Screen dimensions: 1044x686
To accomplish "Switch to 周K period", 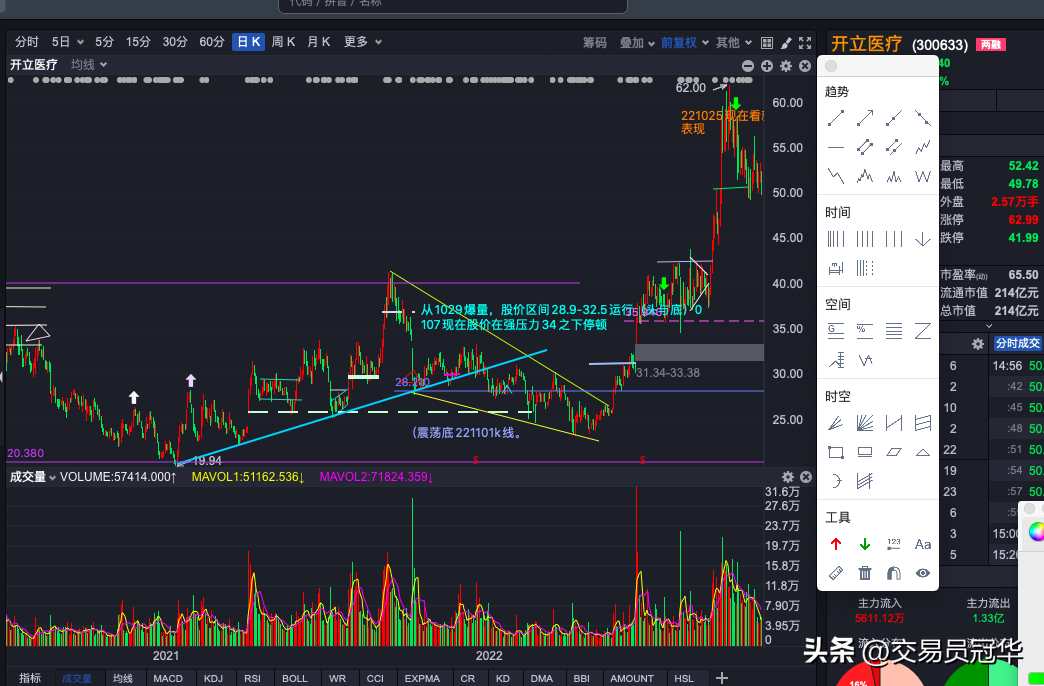I will (x=284, y=42).
